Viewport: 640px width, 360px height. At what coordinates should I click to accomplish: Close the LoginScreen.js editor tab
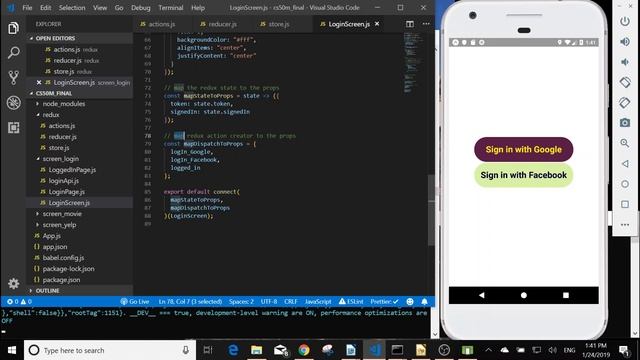tap(377, 24)
